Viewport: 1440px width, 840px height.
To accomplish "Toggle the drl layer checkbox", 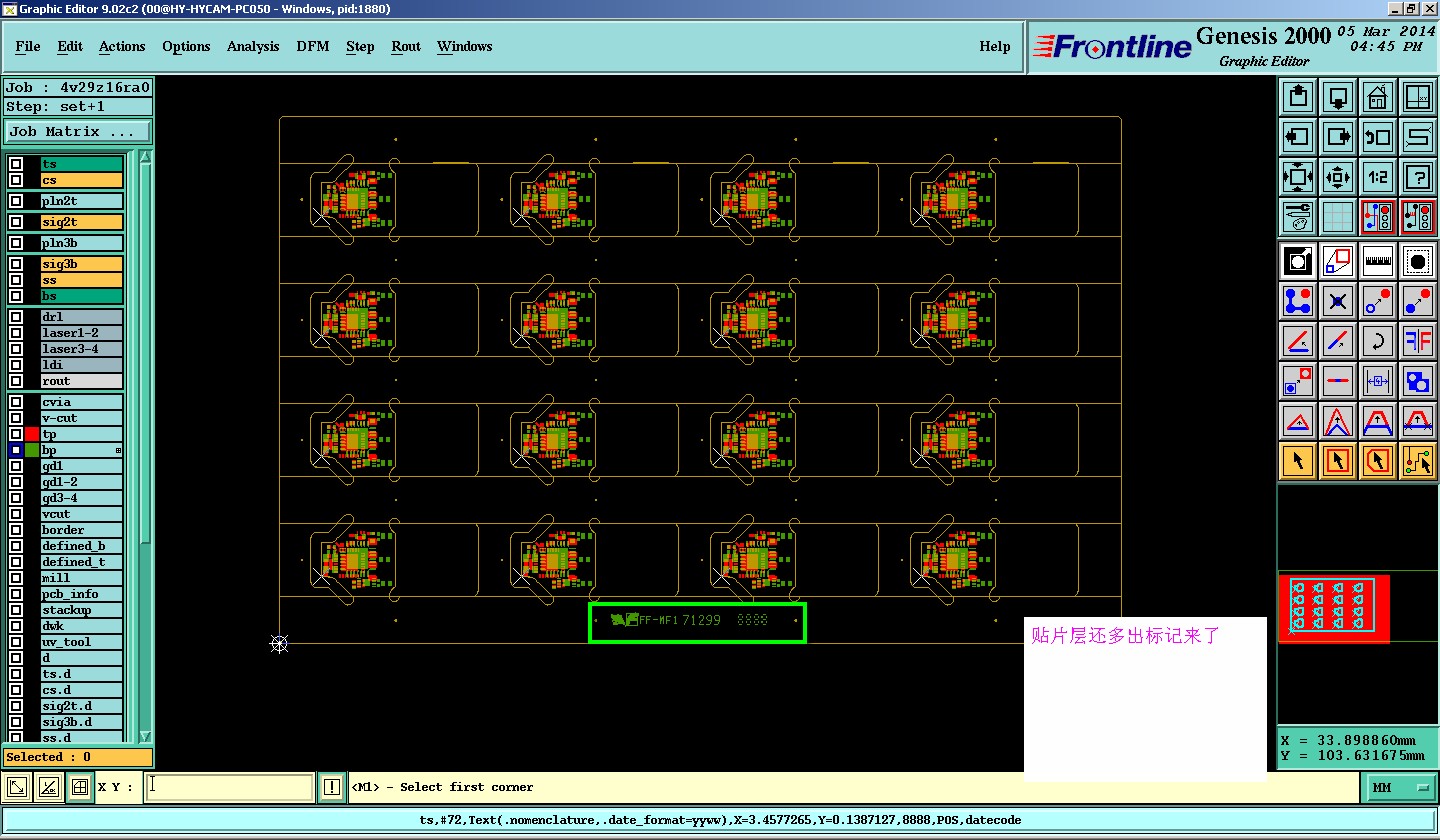I will [16, 317].
